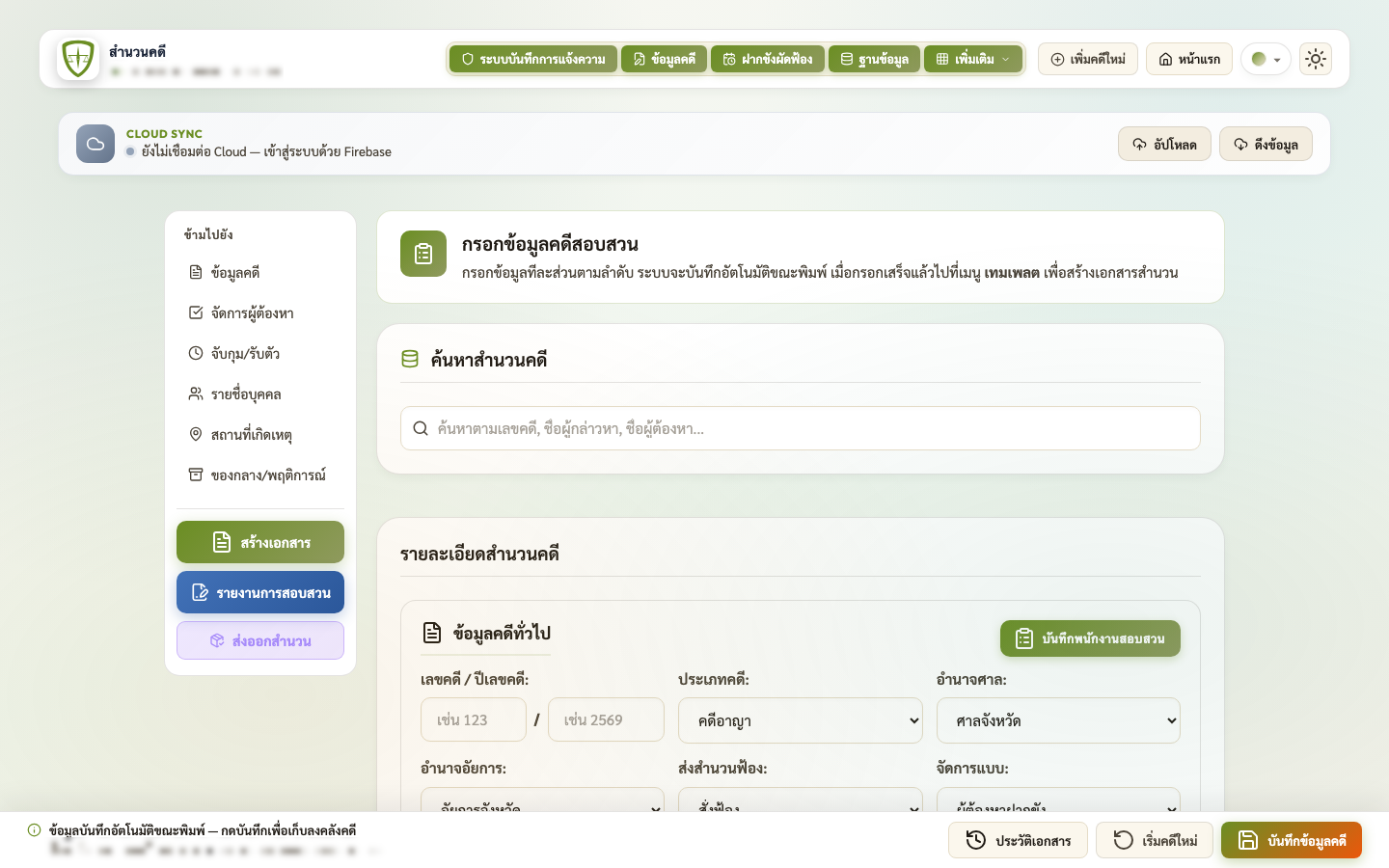Click ประวัติเอกสาร history button
Viewport: 1389px width, 868px height.
coord(1018,840)
